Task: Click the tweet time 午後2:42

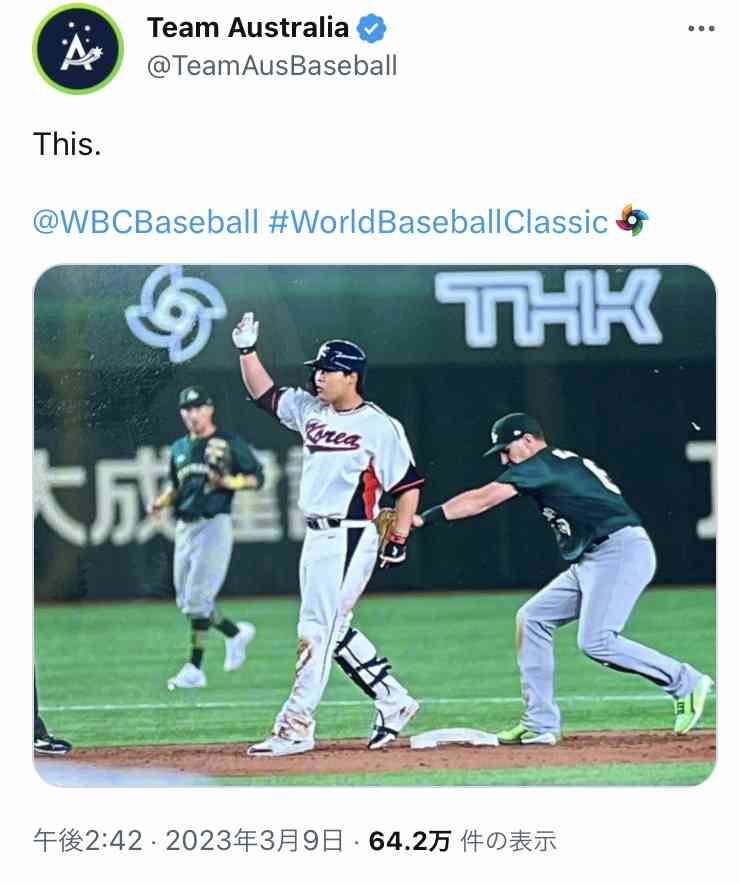Action: point(88,842)
